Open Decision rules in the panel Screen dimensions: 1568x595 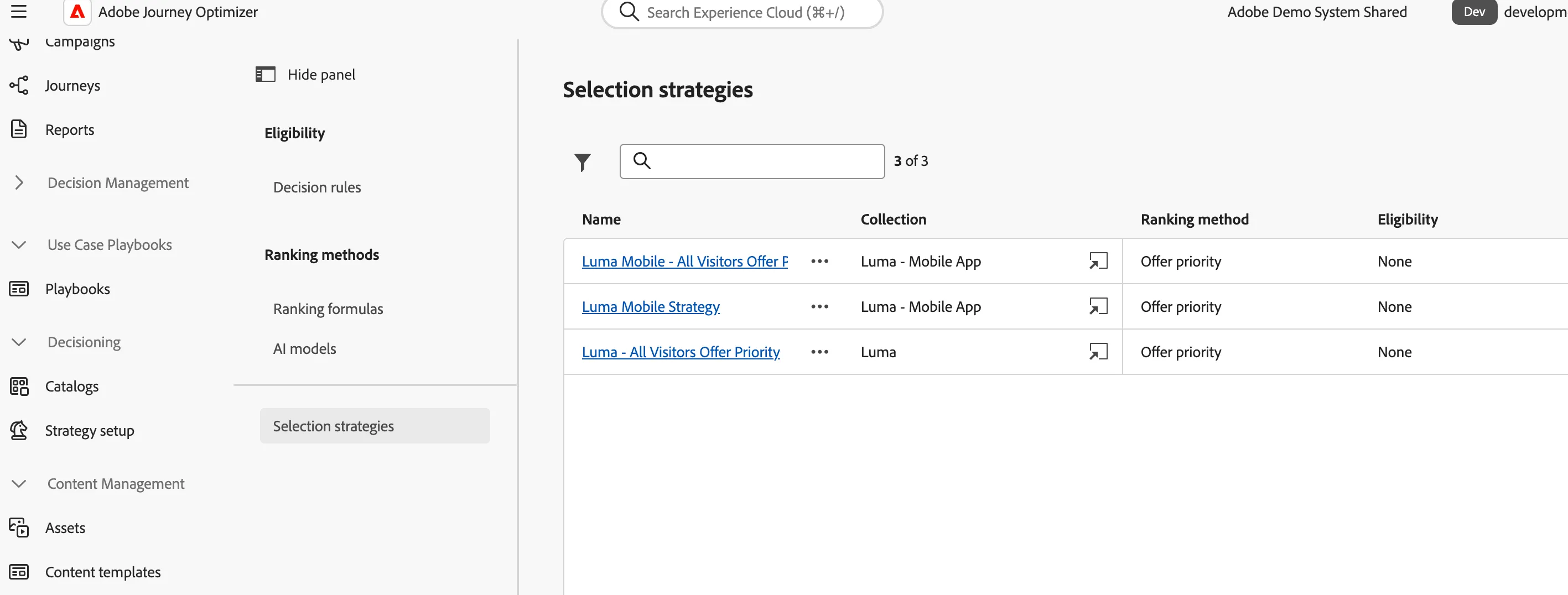pyautogui.click(x=317, y=187)
